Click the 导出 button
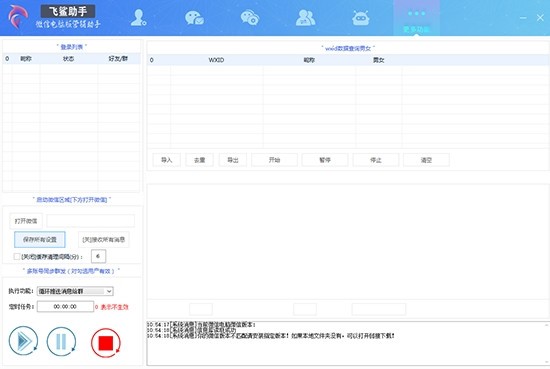 point(233,160)
